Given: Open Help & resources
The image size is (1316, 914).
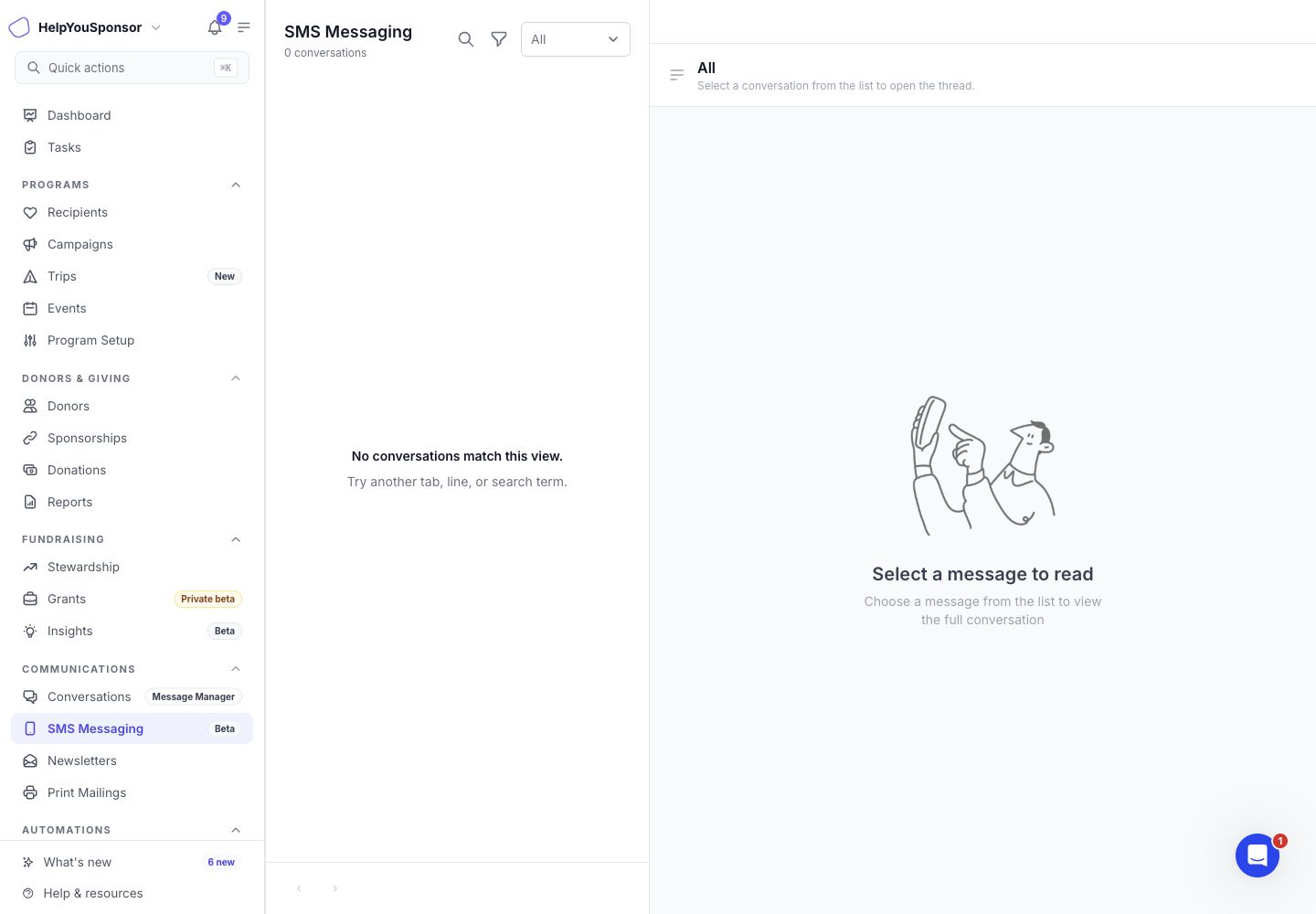Looking at the screenshot, I should pyautogui.click(x=132, y=893).
